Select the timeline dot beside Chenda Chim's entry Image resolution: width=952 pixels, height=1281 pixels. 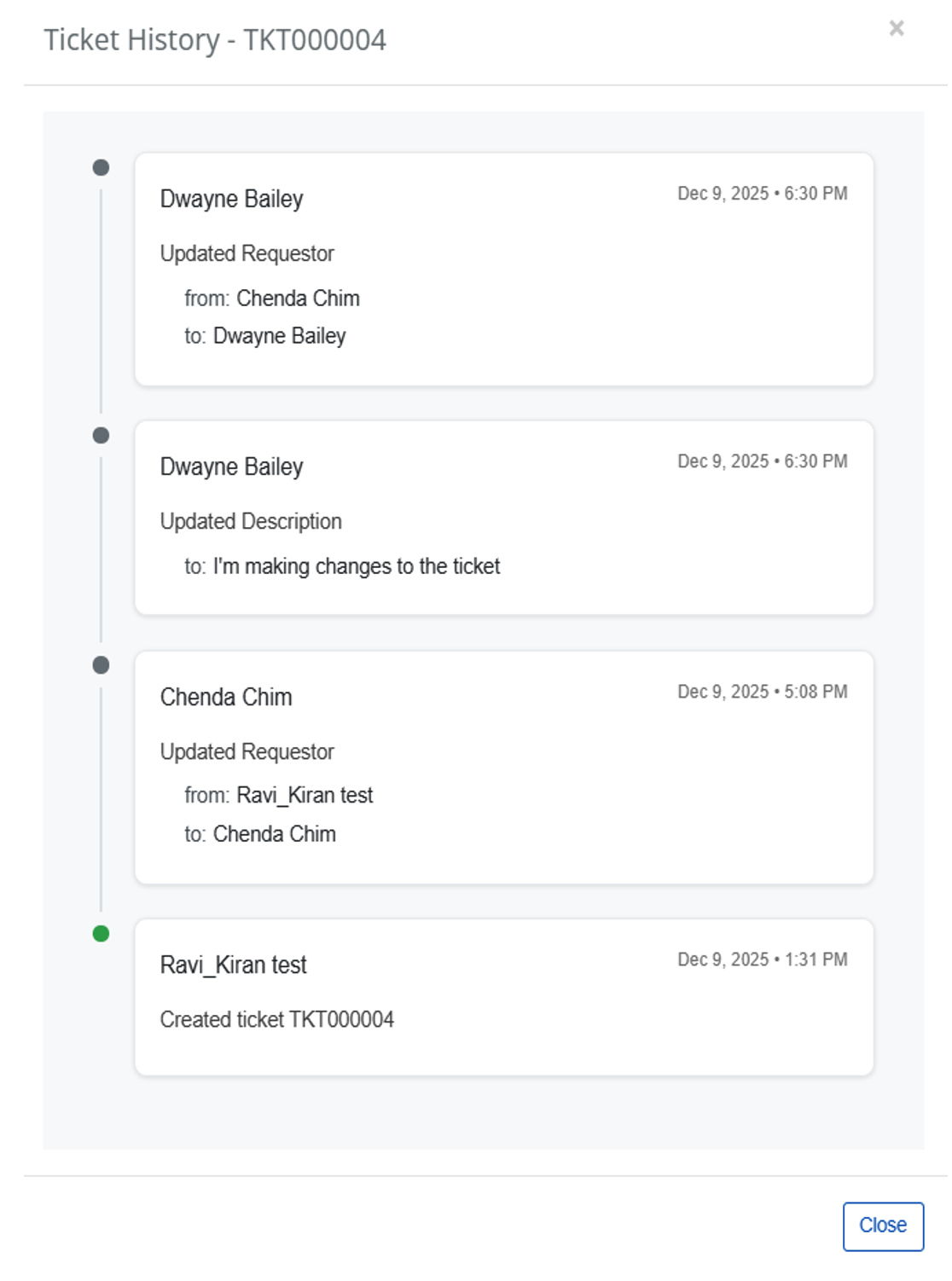tap(101, 665)
